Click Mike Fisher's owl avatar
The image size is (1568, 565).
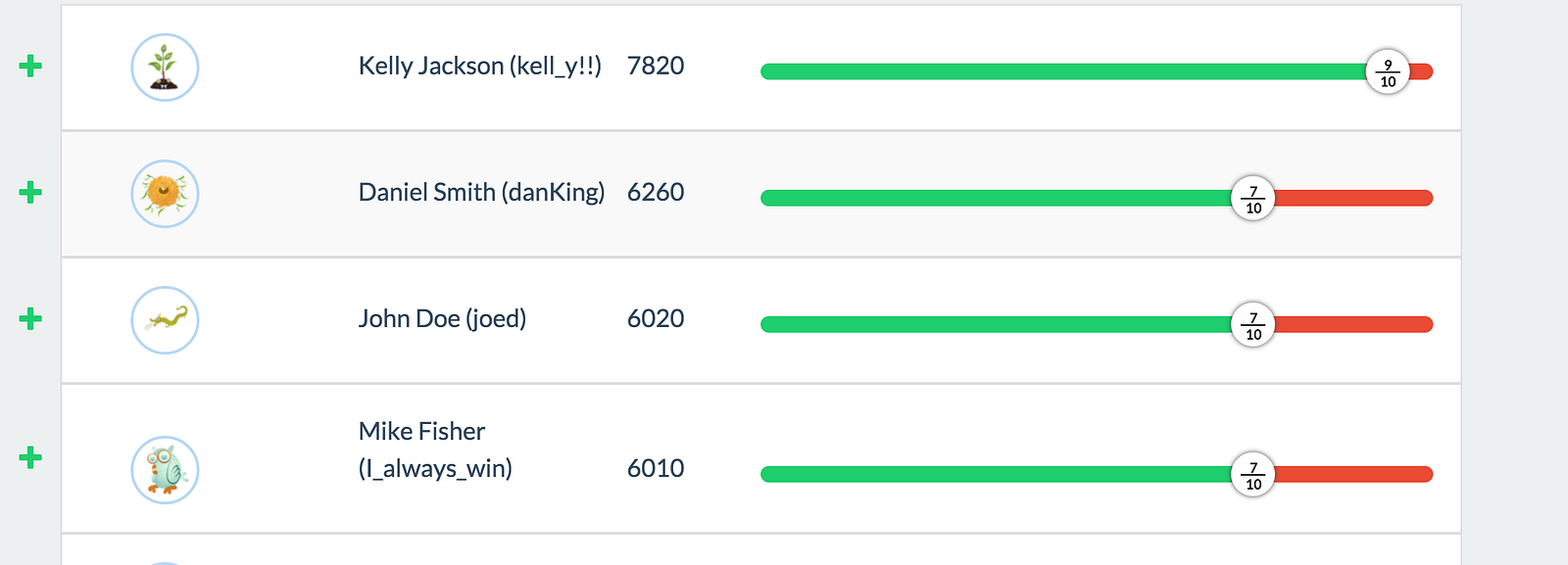[165, 470]
